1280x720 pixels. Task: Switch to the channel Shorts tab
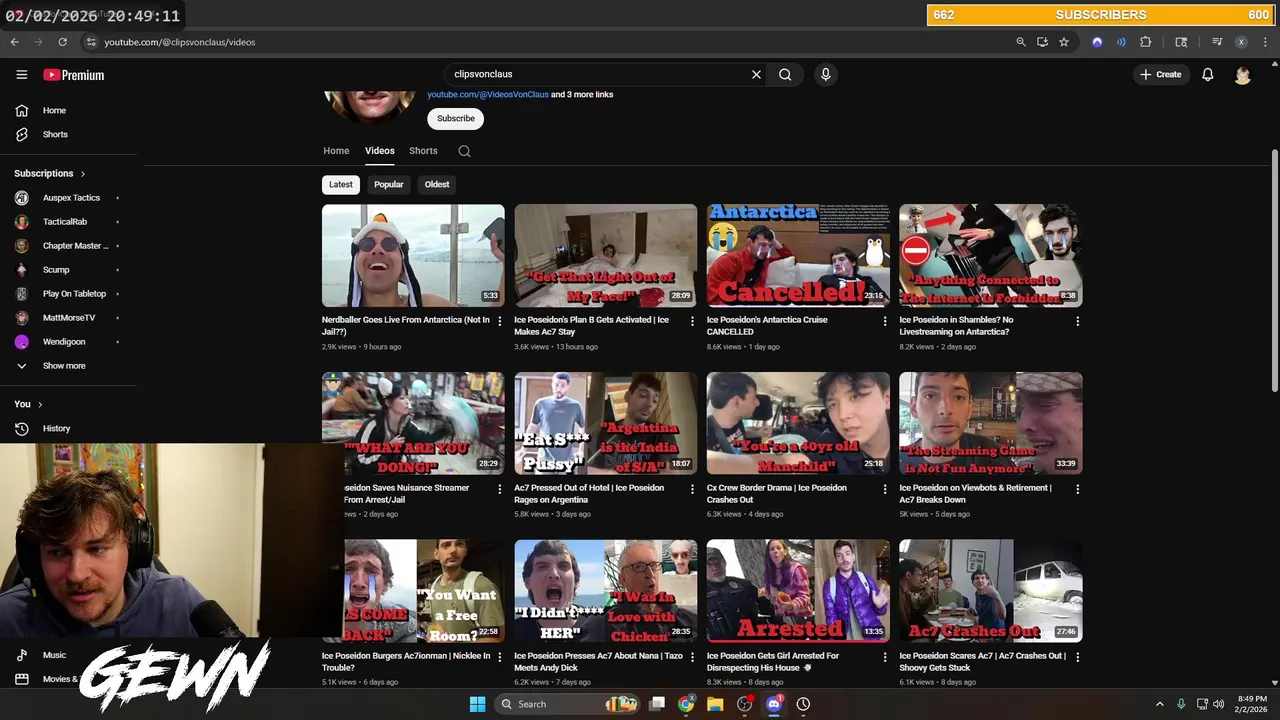point(423,151)
